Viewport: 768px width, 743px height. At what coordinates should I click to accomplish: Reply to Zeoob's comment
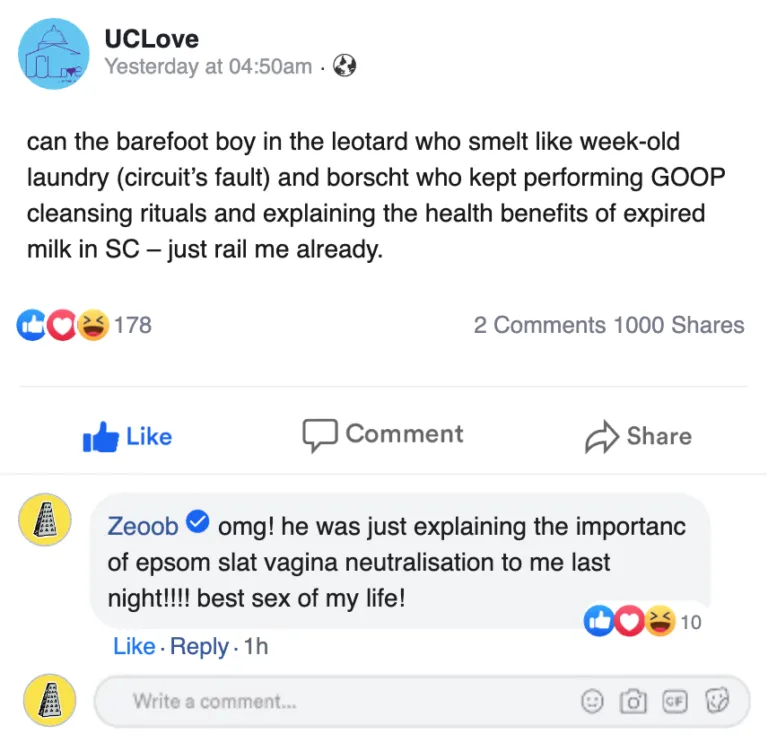(x=199, y=647)
